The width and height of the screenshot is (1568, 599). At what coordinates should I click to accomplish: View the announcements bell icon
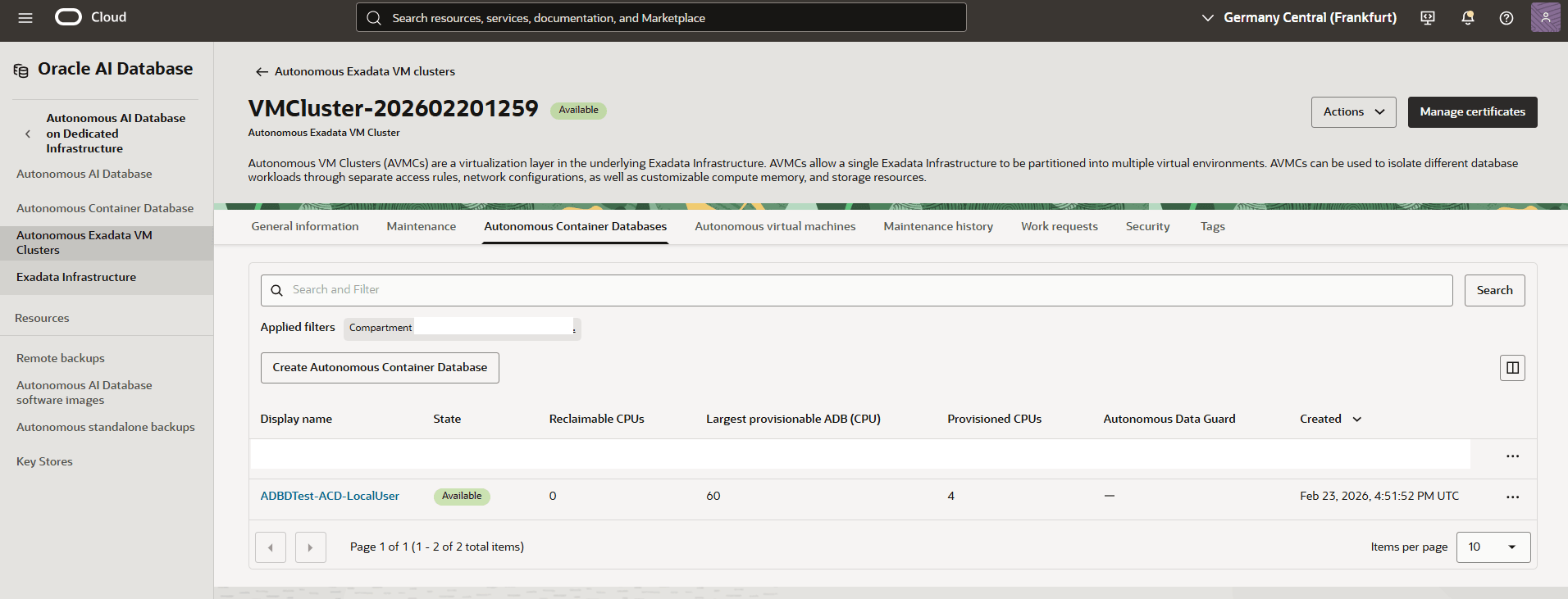1468,18
